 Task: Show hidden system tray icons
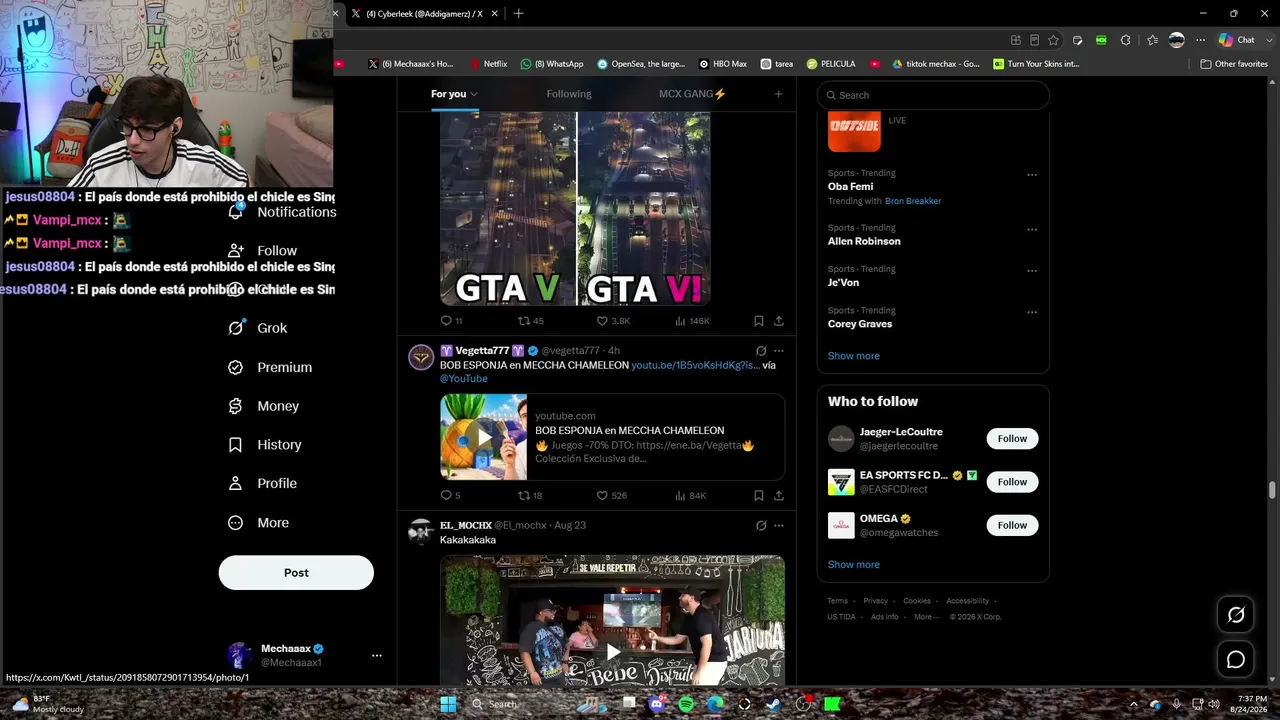pos(1133,704)
